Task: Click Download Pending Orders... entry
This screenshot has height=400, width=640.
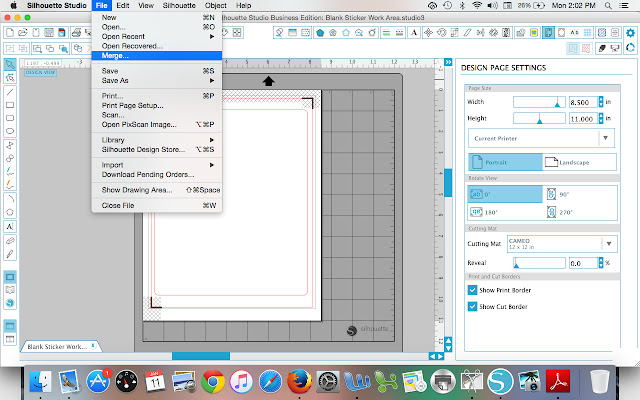Action: [157, 174]
